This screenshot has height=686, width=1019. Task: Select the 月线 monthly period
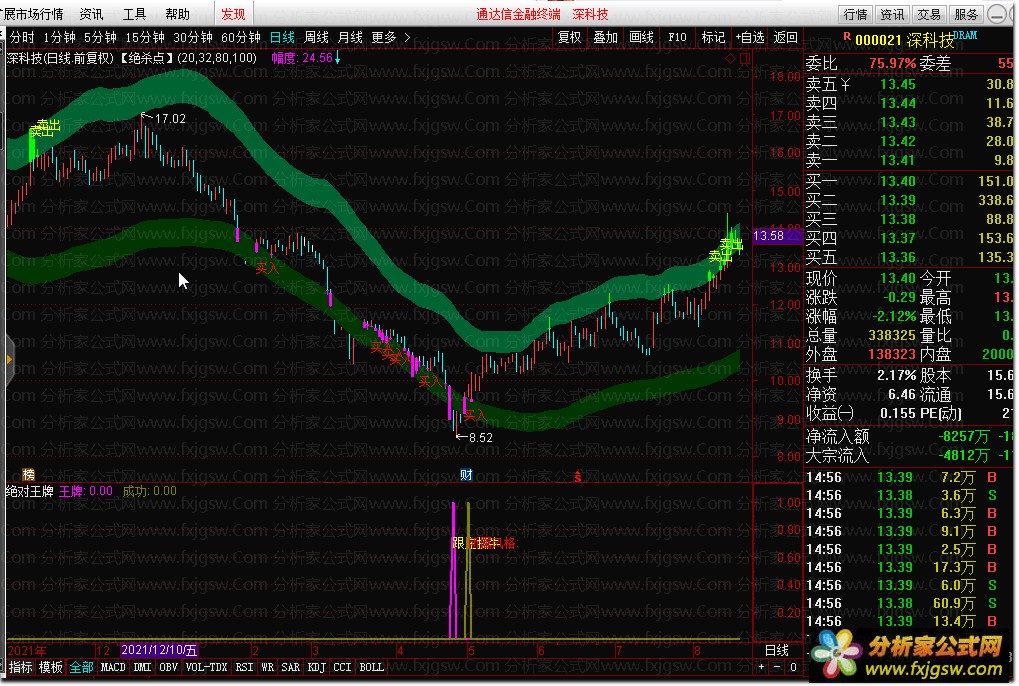(x=350, y=38)
